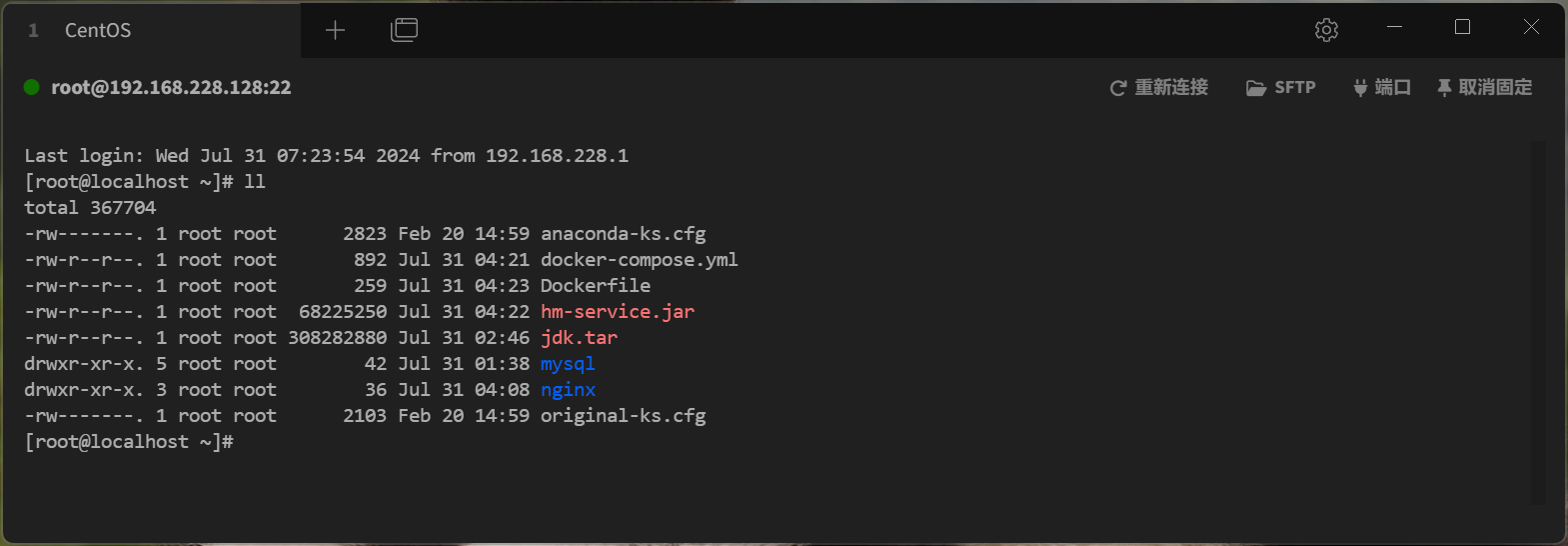
Task: Click the hm-service.jar filename in the terminal
Action: [x=618, y=312]
